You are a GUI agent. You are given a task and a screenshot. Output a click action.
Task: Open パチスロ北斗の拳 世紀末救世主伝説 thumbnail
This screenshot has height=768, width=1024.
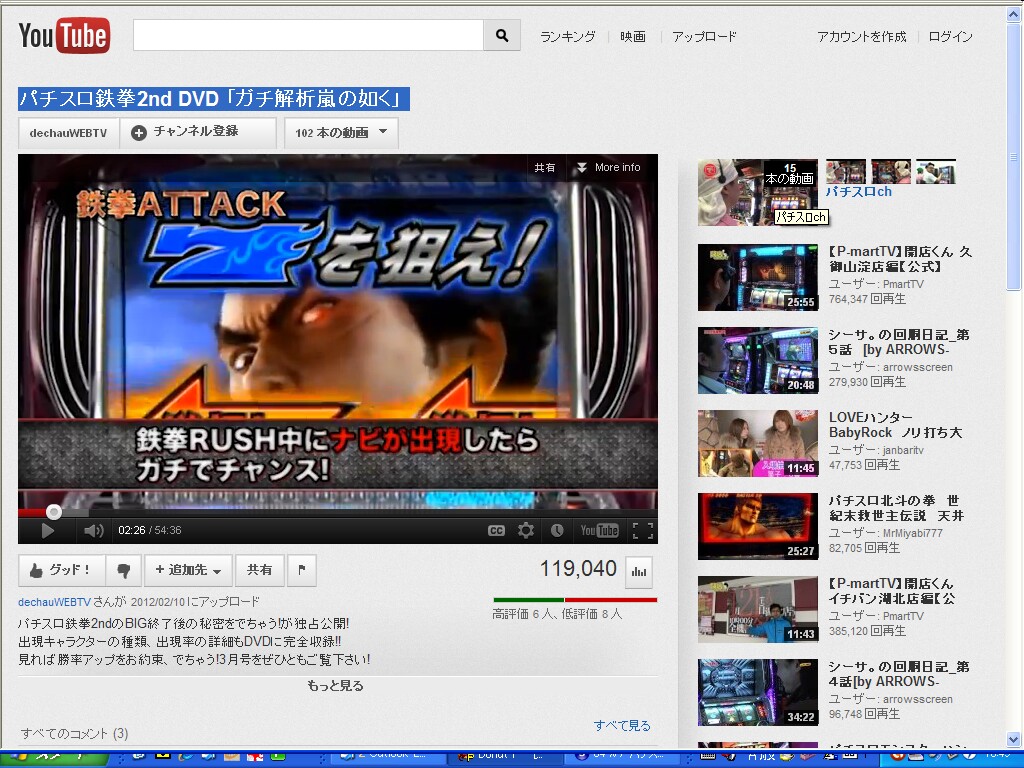pos(758,526)
